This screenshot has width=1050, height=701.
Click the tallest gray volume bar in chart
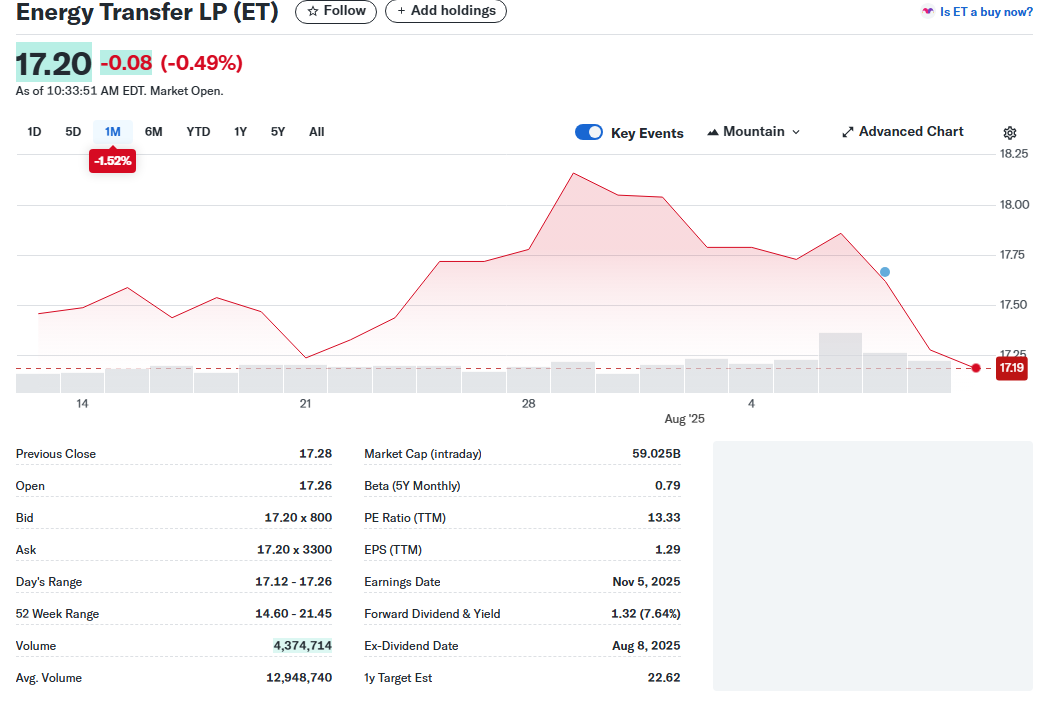click(840, 362)
